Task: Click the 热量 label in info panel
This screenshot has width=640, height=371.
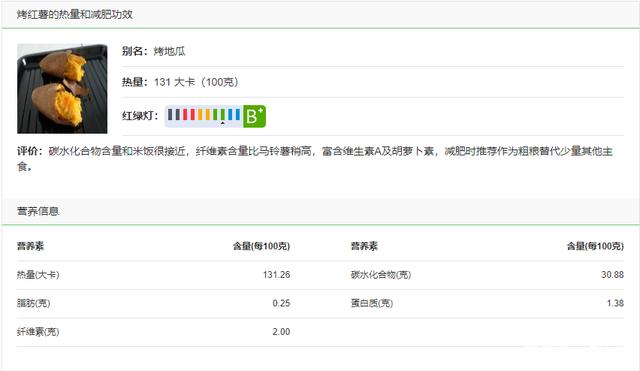Action: 135,82
